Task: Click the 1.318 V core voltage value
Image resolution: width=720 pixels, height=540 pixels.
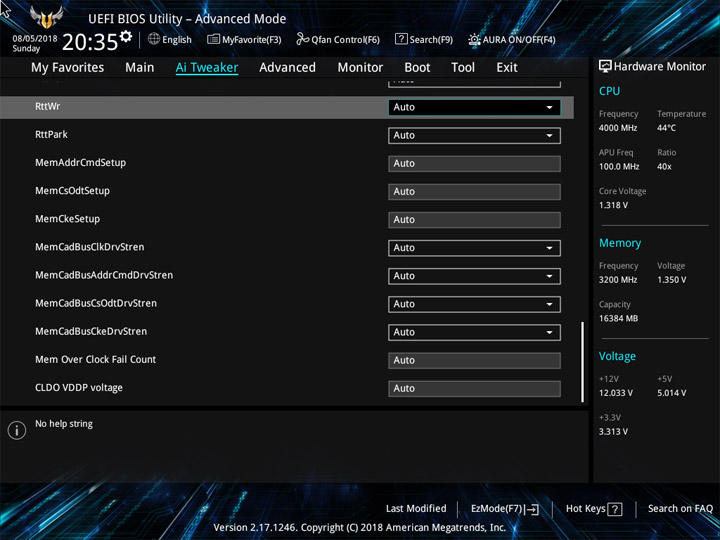Action: tap(613, 205)
